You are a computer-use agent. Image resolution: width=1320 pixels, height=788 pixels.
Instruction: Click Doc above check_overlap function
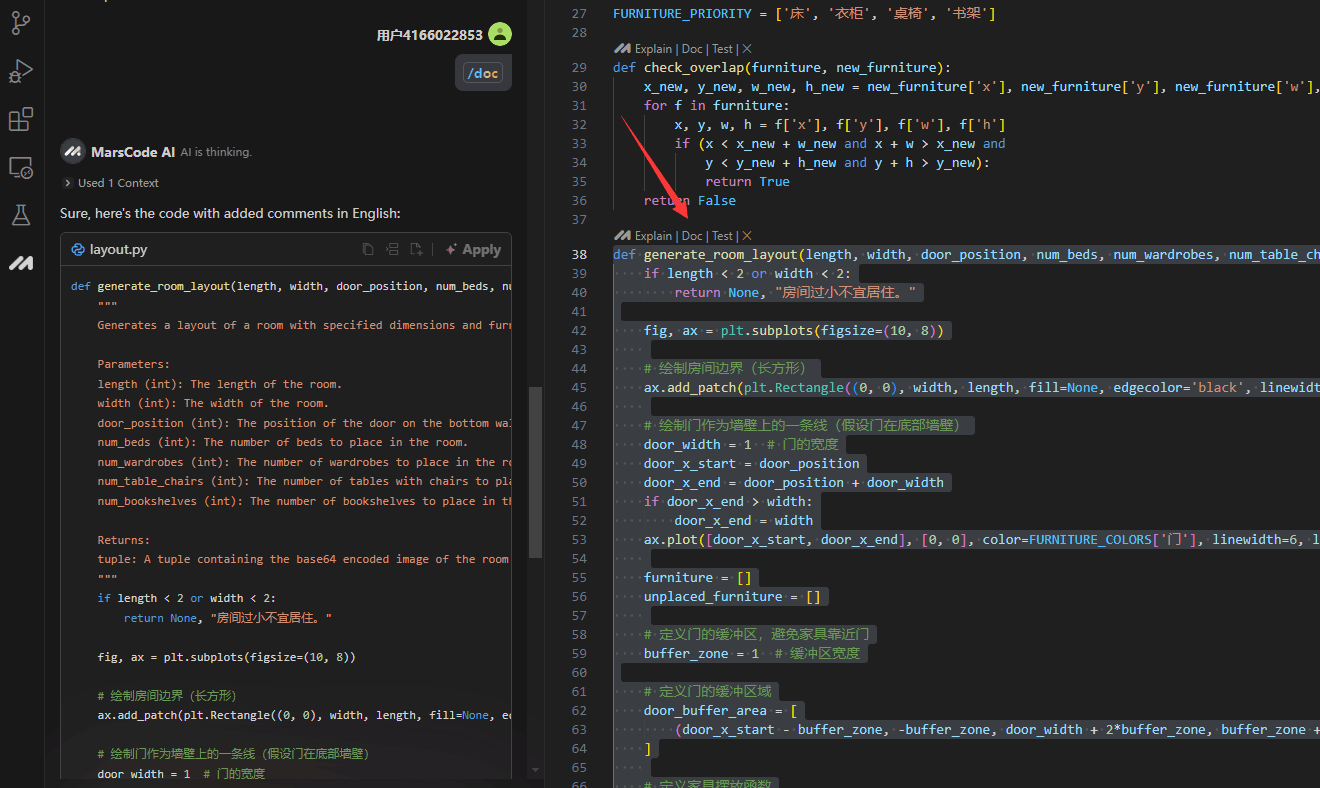(x=692, y=48)
